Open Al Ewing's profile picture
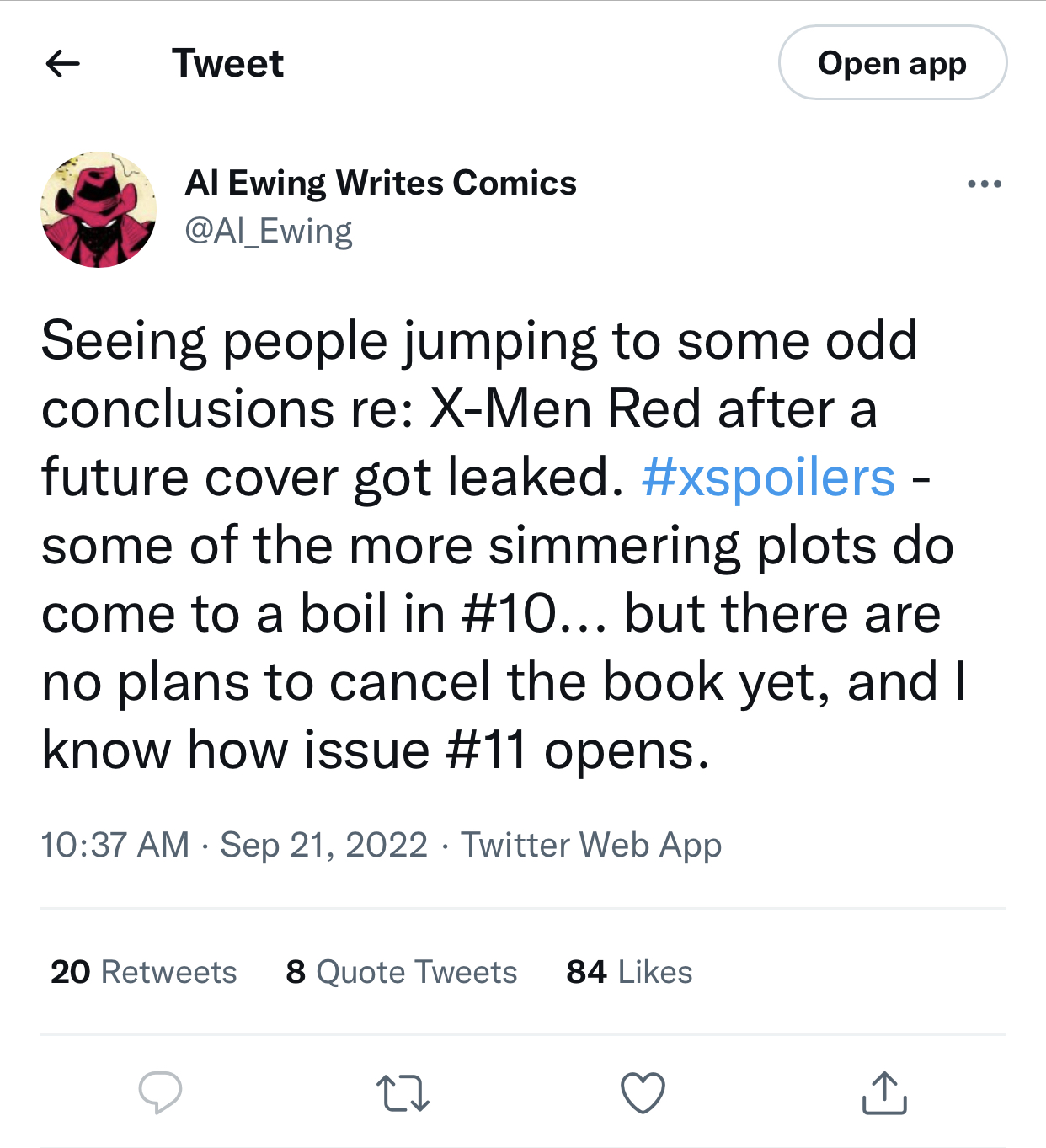Screen dimensions: 1046x1148 click(99, 210)
